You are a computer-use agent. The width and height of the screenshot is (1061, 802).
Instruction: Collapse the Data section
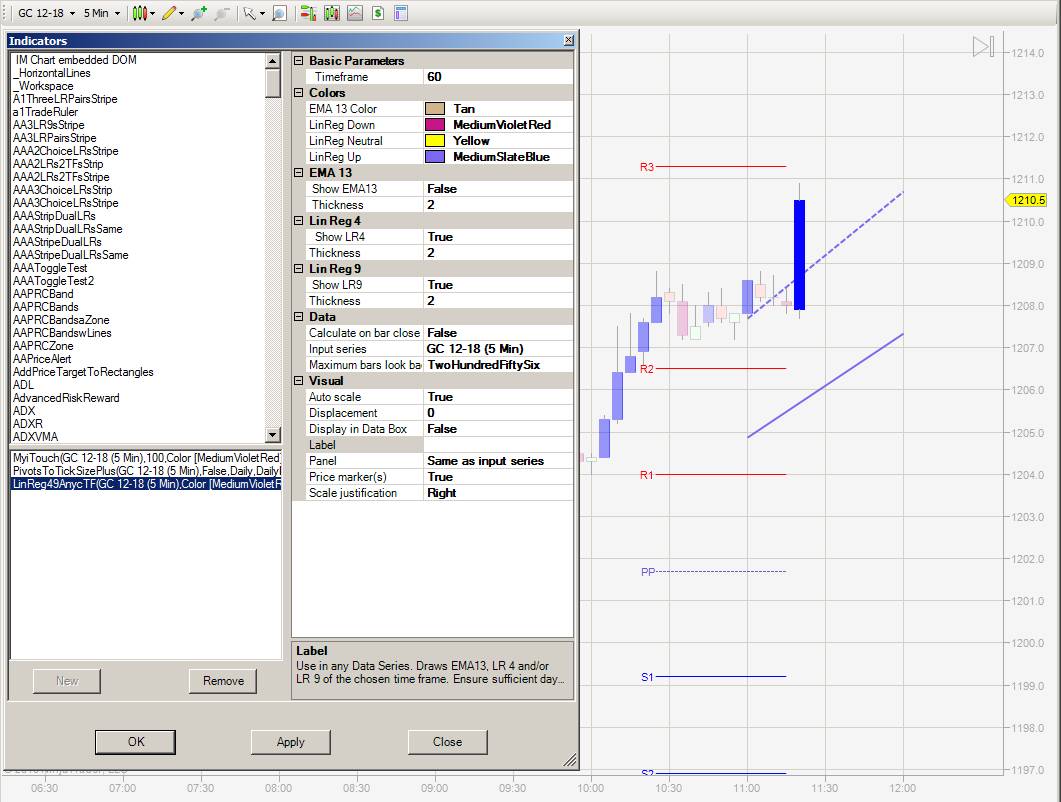pyautogui.click(x=298, y=317)
